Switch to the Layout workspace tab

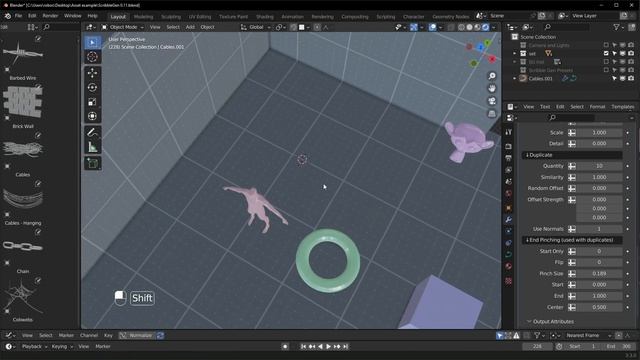(118, 17)
